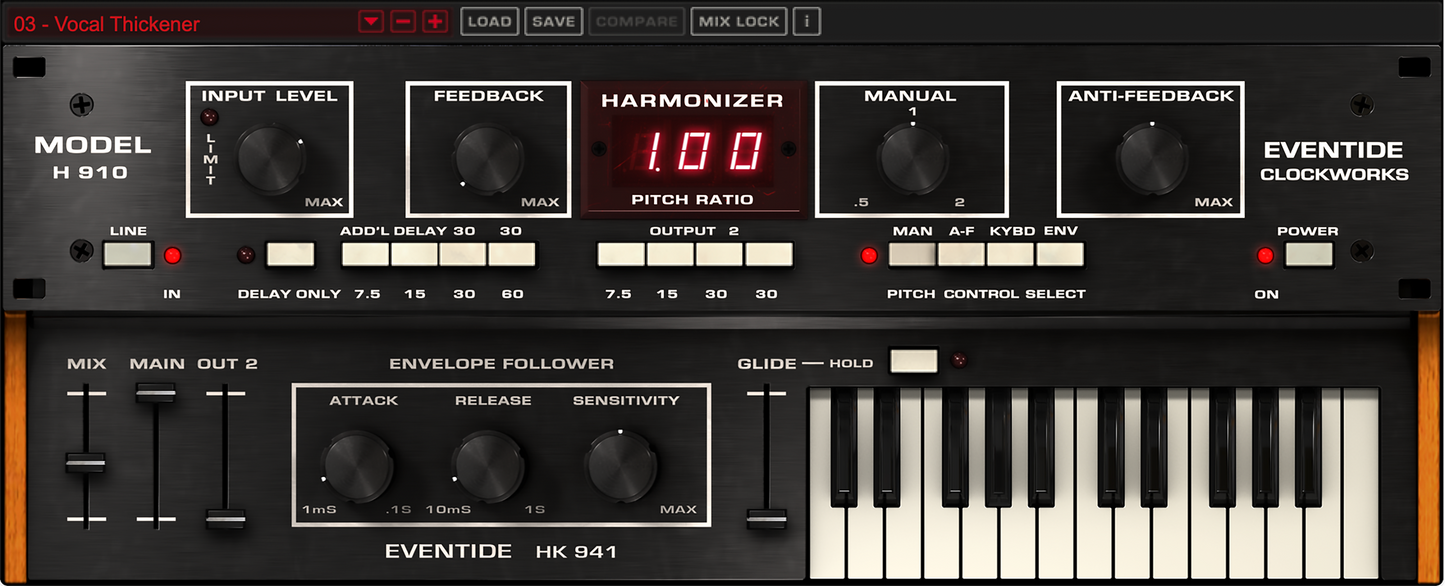Switch the POWER button on
Viewport: 1445px width, 586px height.
(x=1309, y=256)
